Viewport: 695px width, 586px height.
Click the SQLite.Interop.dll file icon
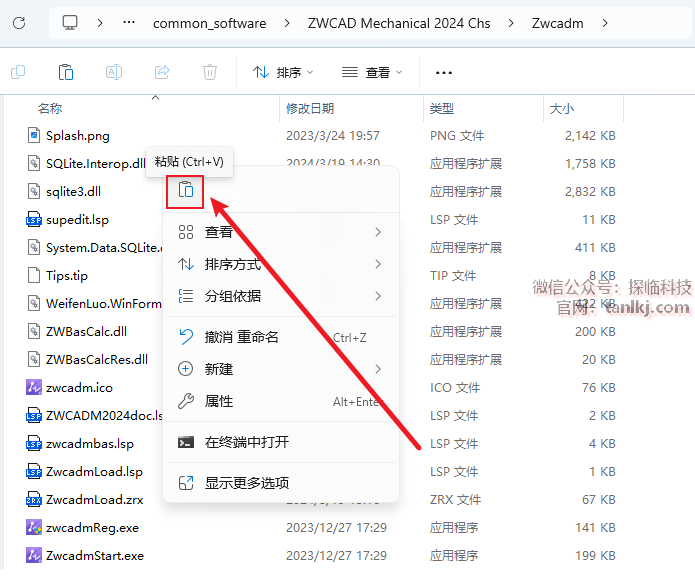click(34, 163)
